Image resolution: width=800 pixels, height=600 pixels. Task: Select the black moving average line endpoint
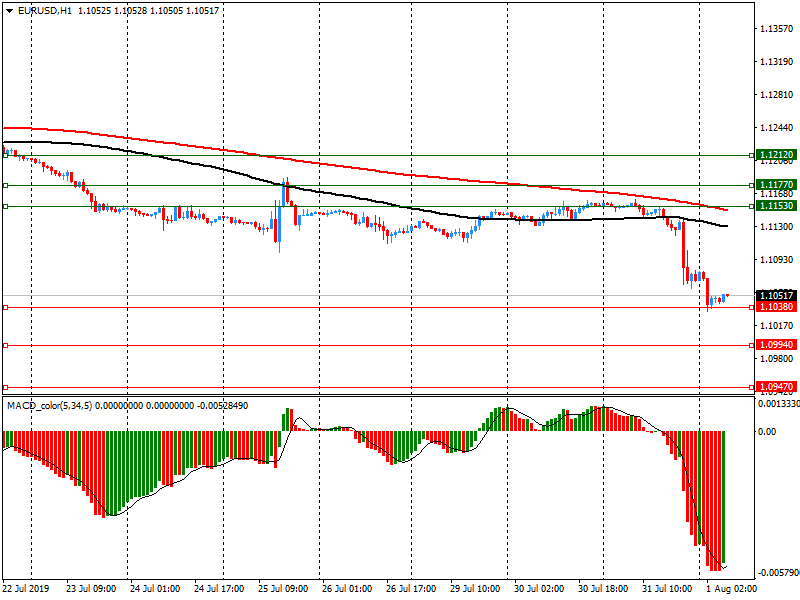(727, 226)
